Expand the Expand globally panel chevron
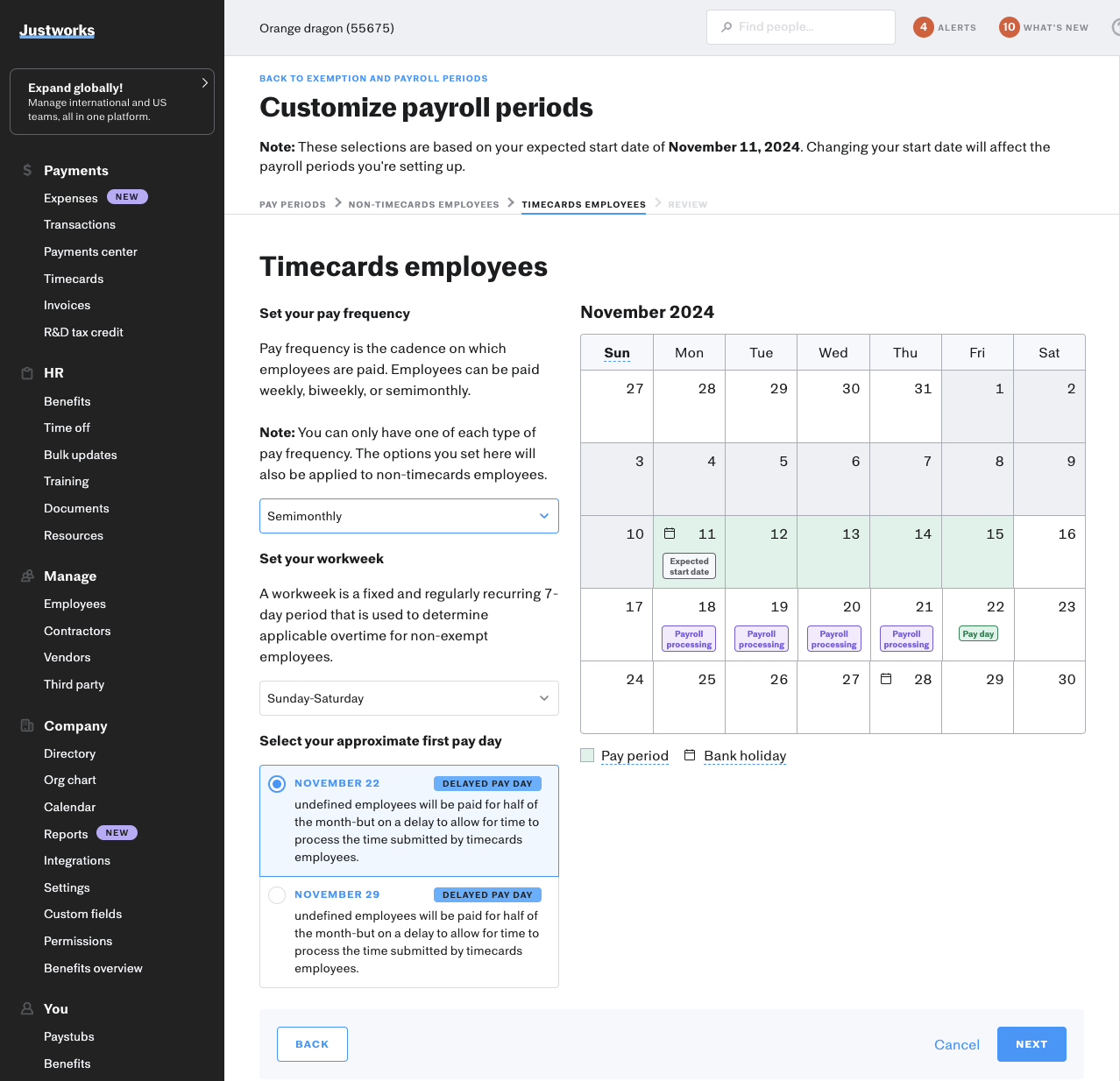This screenshot has height=1081, width=1120. [204, 82]
